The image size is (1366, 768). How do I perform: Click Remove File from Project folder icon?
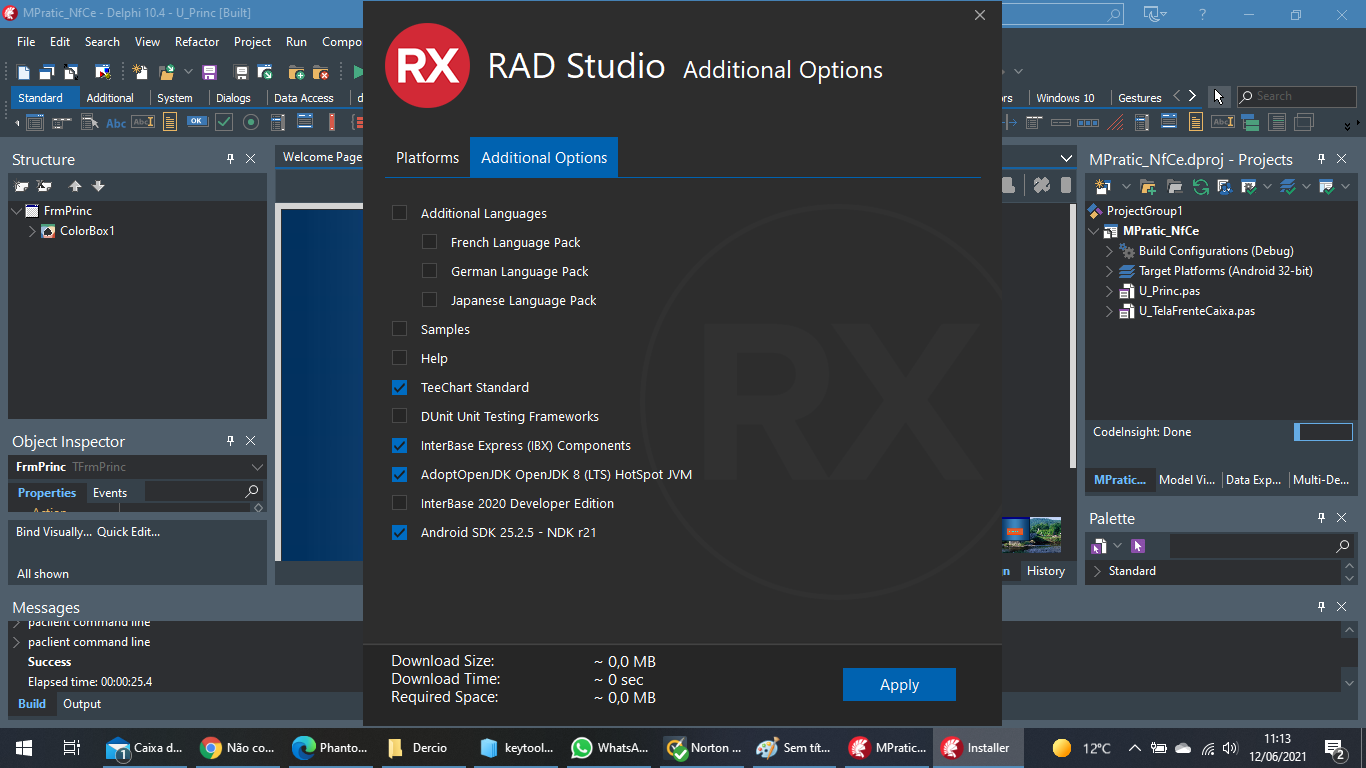pyautogui.click(x=320, y=72)
